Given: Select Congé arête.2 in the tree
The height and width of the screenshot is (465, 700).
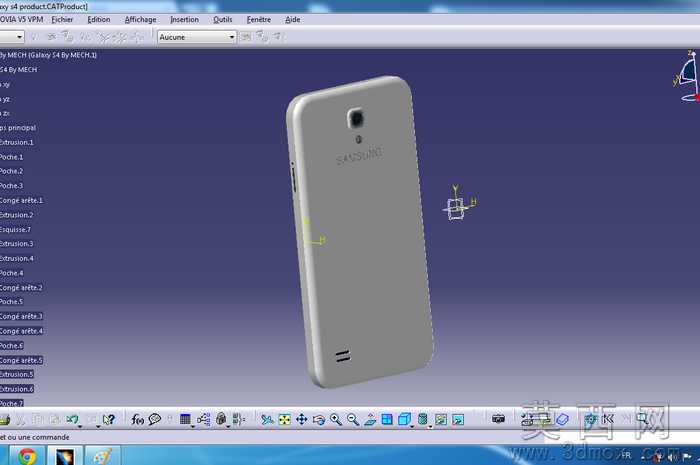Looking at the screenshot, I should click(21, 288).
